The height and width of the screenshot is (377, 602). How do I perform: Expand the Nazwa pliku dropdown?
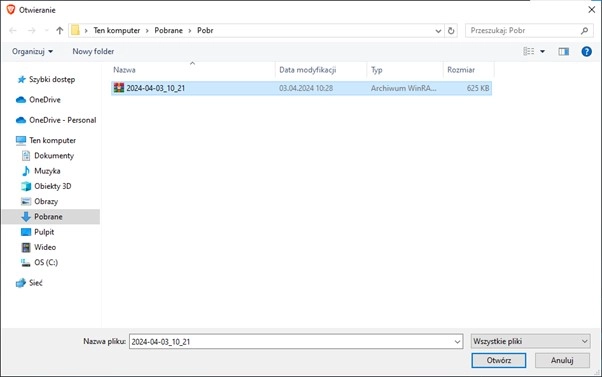pyautogui.click(x=457, y=341)
